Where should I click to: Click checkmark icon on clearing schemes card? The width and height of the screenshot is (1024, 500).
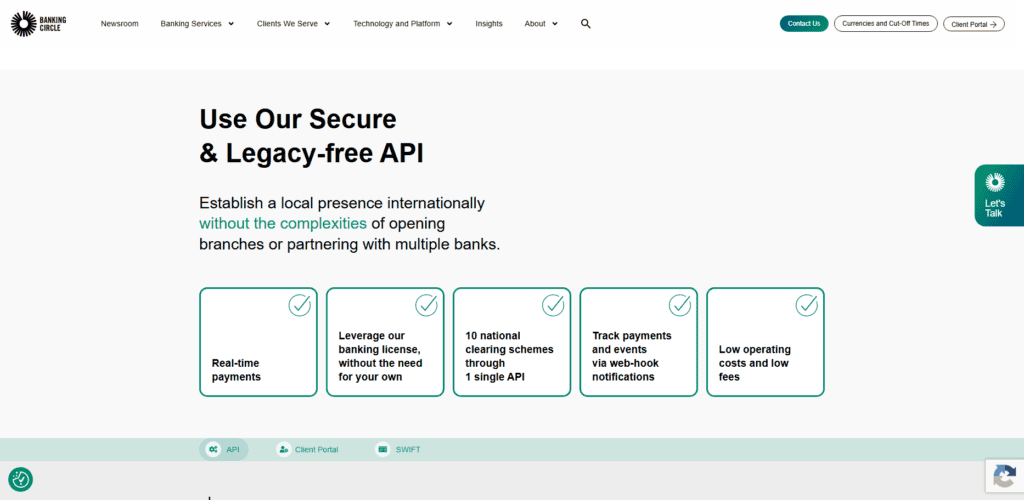pos(553,305)
